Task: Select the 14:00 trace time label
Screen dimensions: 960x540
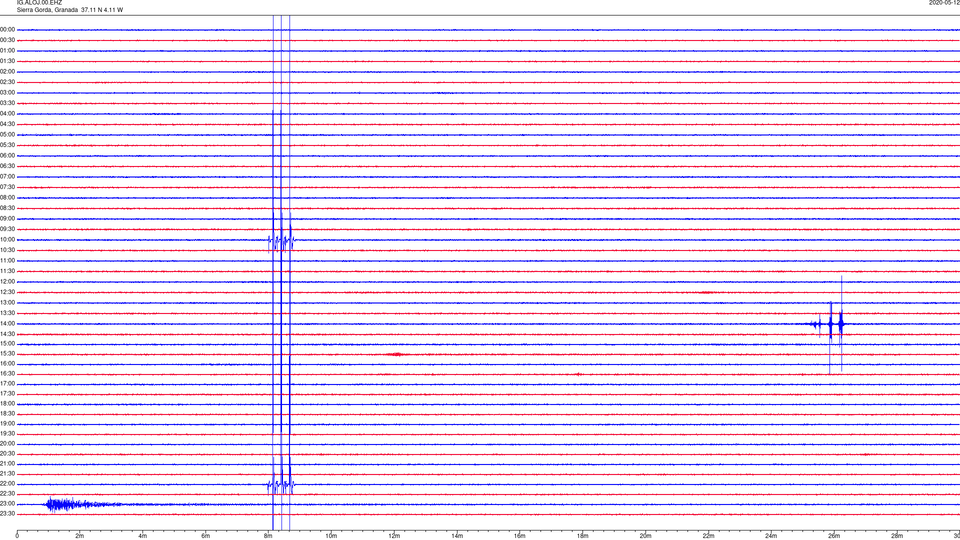Action: 7,323
